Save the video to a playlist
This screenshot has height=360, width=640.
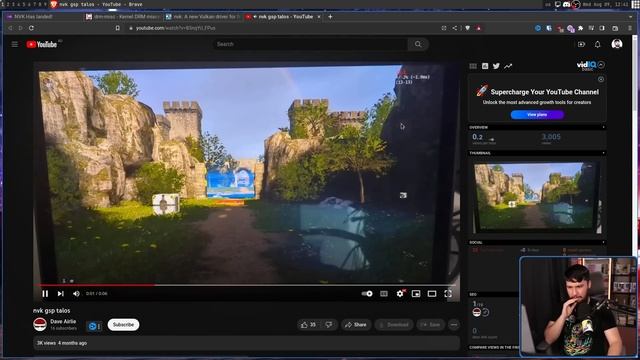(430, 324)
